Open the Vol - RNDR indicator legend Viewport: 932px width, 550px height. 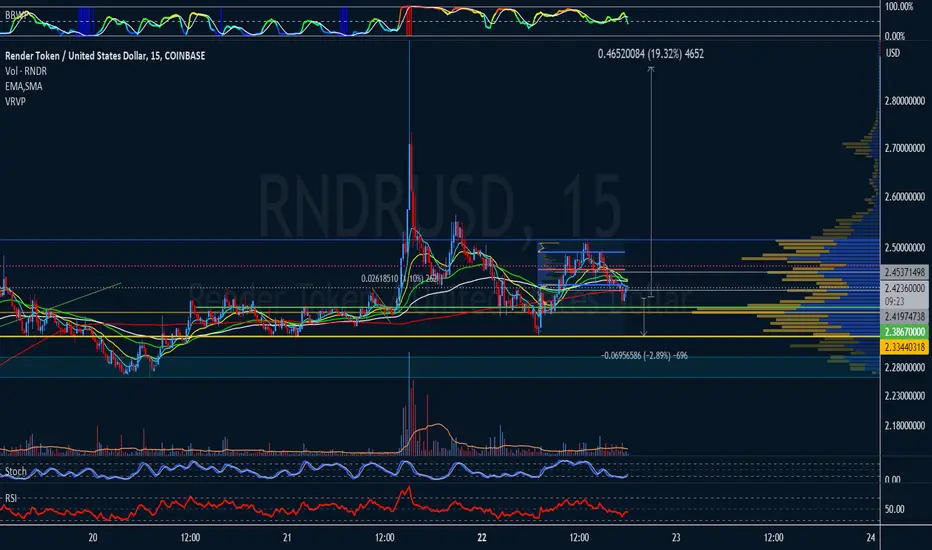[26, 71]
